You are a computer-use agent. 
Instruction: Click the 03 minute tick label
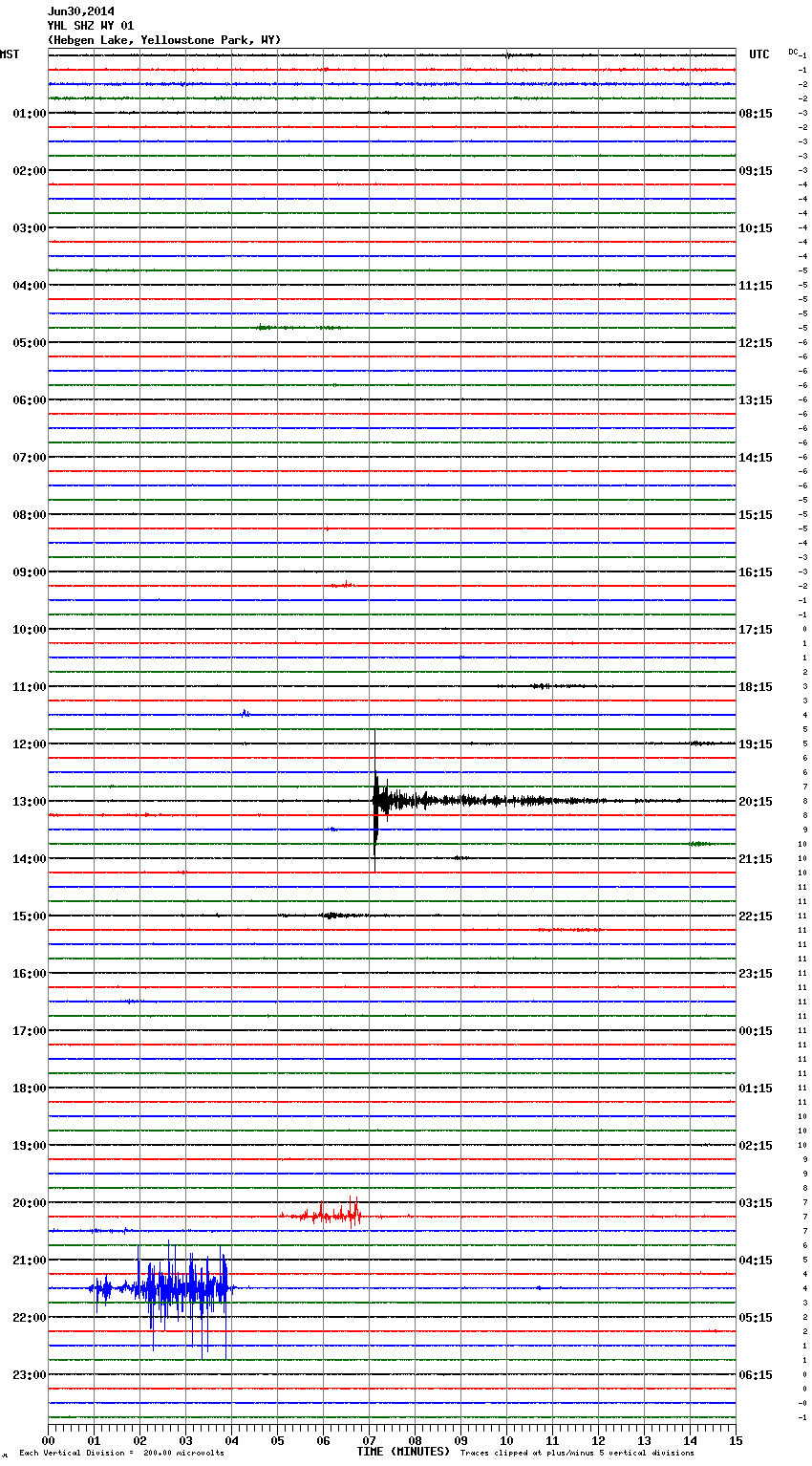point(185,1440)
